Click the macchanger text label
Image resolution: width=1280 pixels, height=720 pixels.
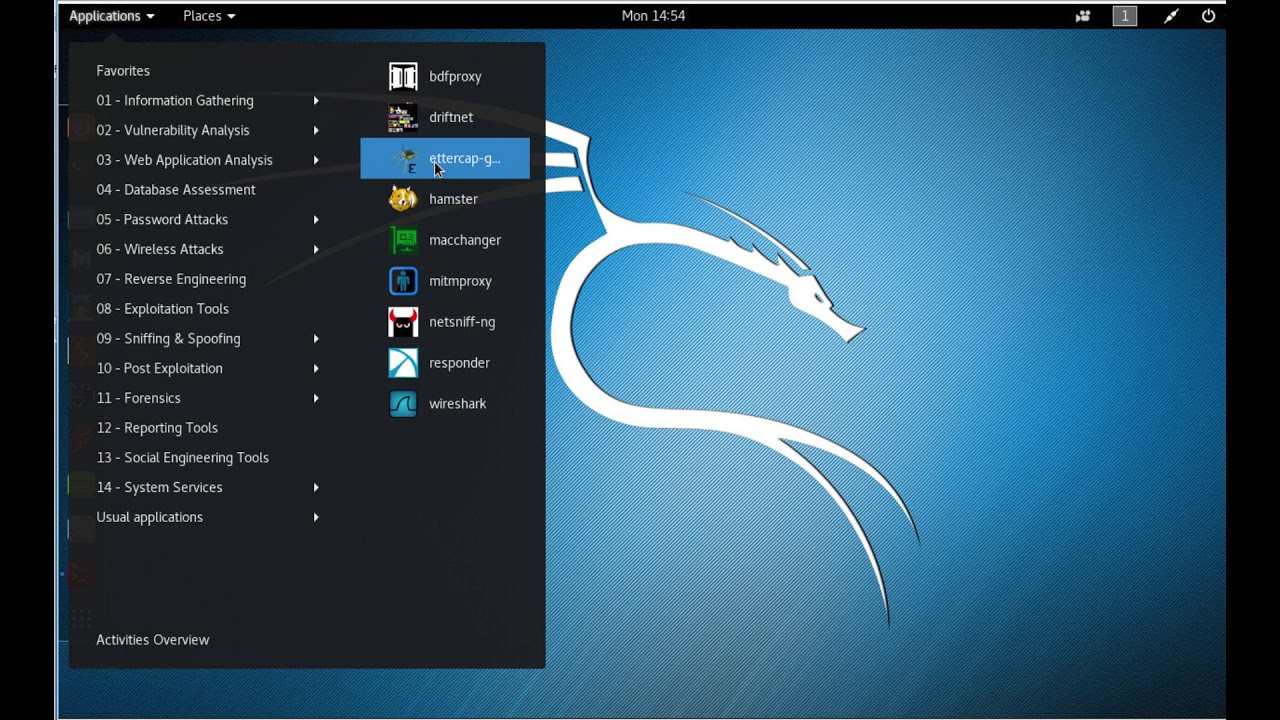[465, 240]
